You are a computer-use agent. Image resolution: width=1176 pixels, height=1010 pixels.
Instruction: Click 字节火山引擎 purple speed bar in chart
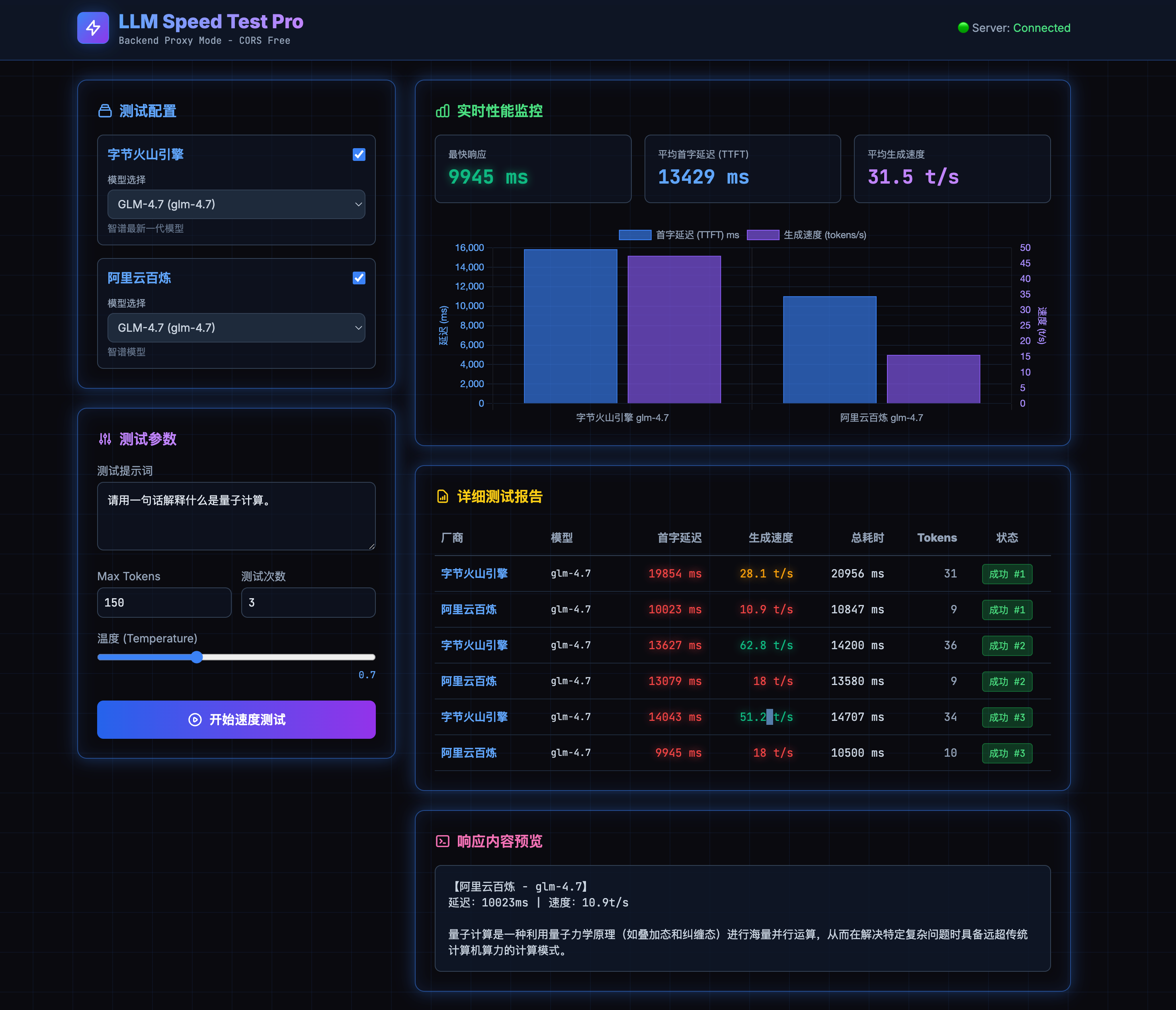click(674, 330)
